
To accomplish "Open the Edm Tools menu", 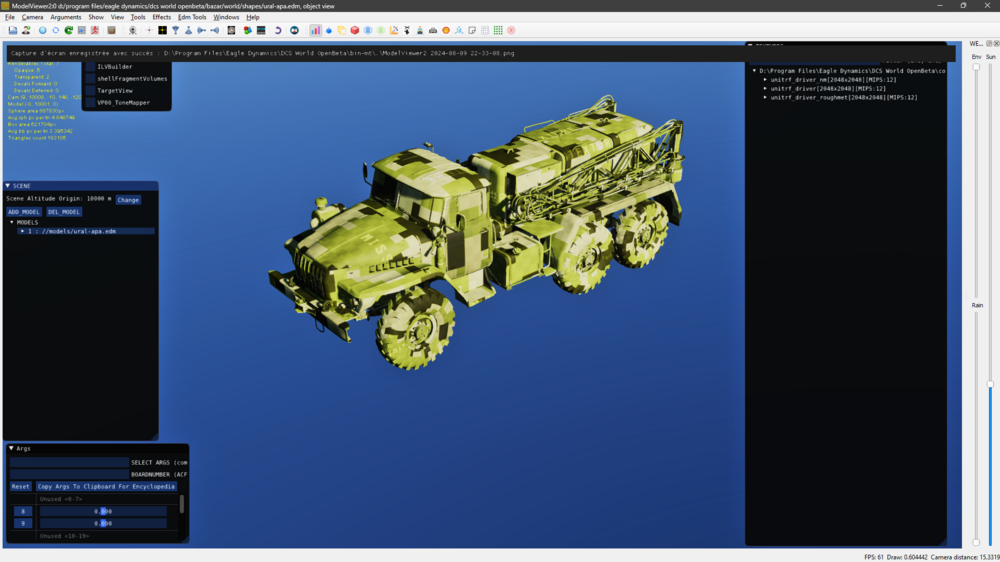I will (x=192, y=17).
